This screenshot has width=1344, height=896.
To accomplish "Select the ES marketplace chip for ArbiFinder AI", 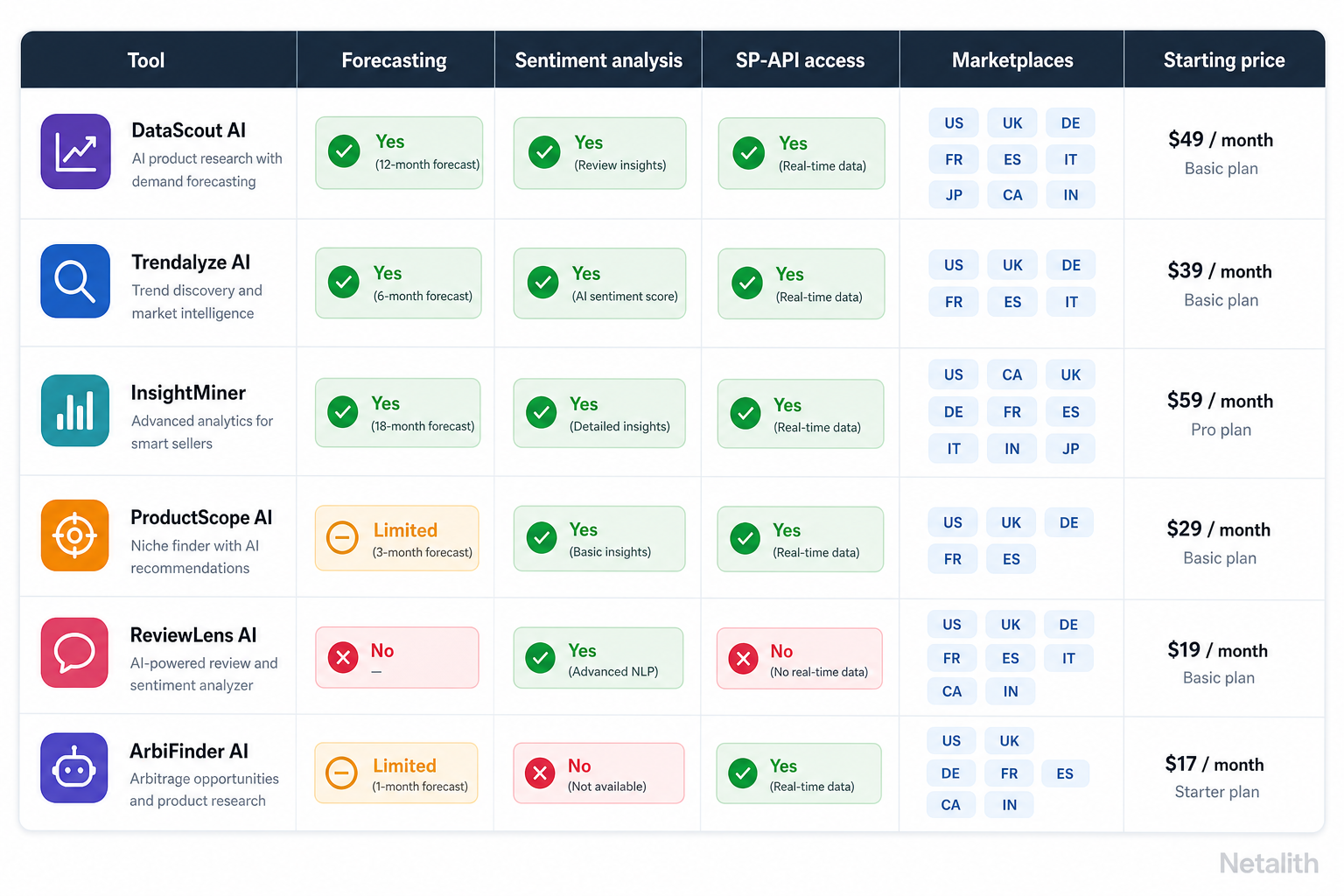I will [1065, 773].
